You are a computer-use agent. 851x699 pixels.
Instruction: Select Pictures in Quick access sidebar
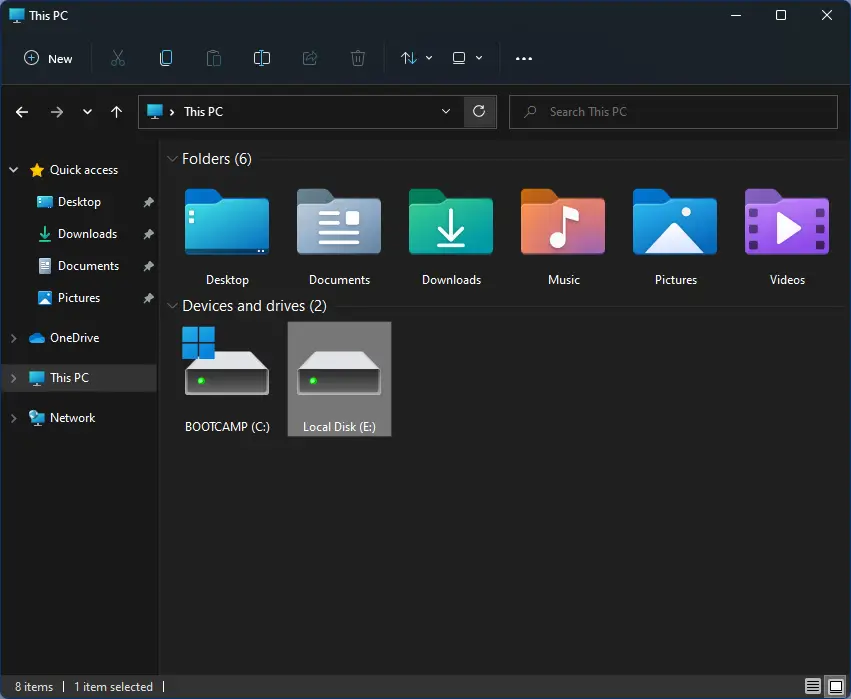[x=79, y=298]
